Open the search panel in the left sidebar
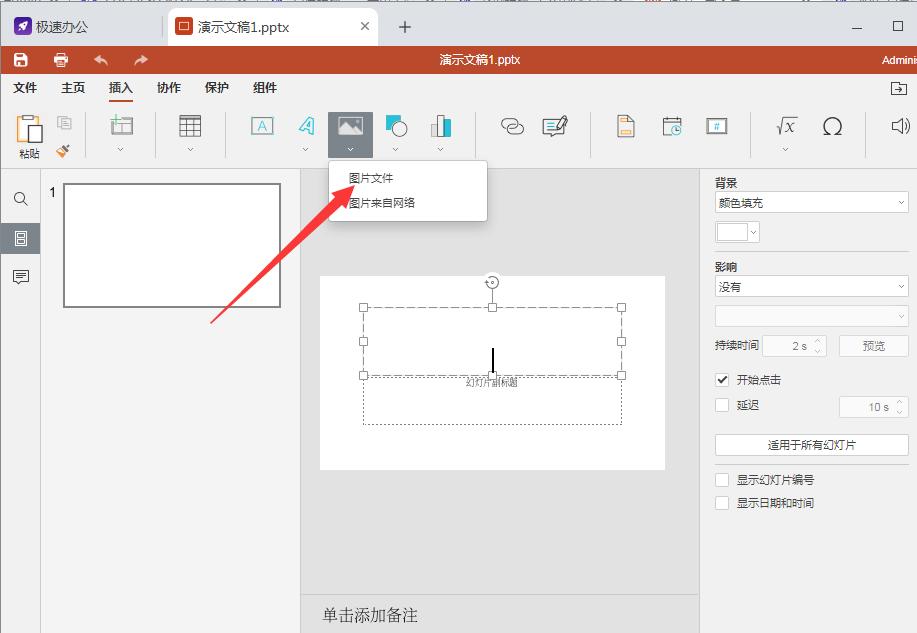This screenshot has height=633, width=917. [20, 198]
